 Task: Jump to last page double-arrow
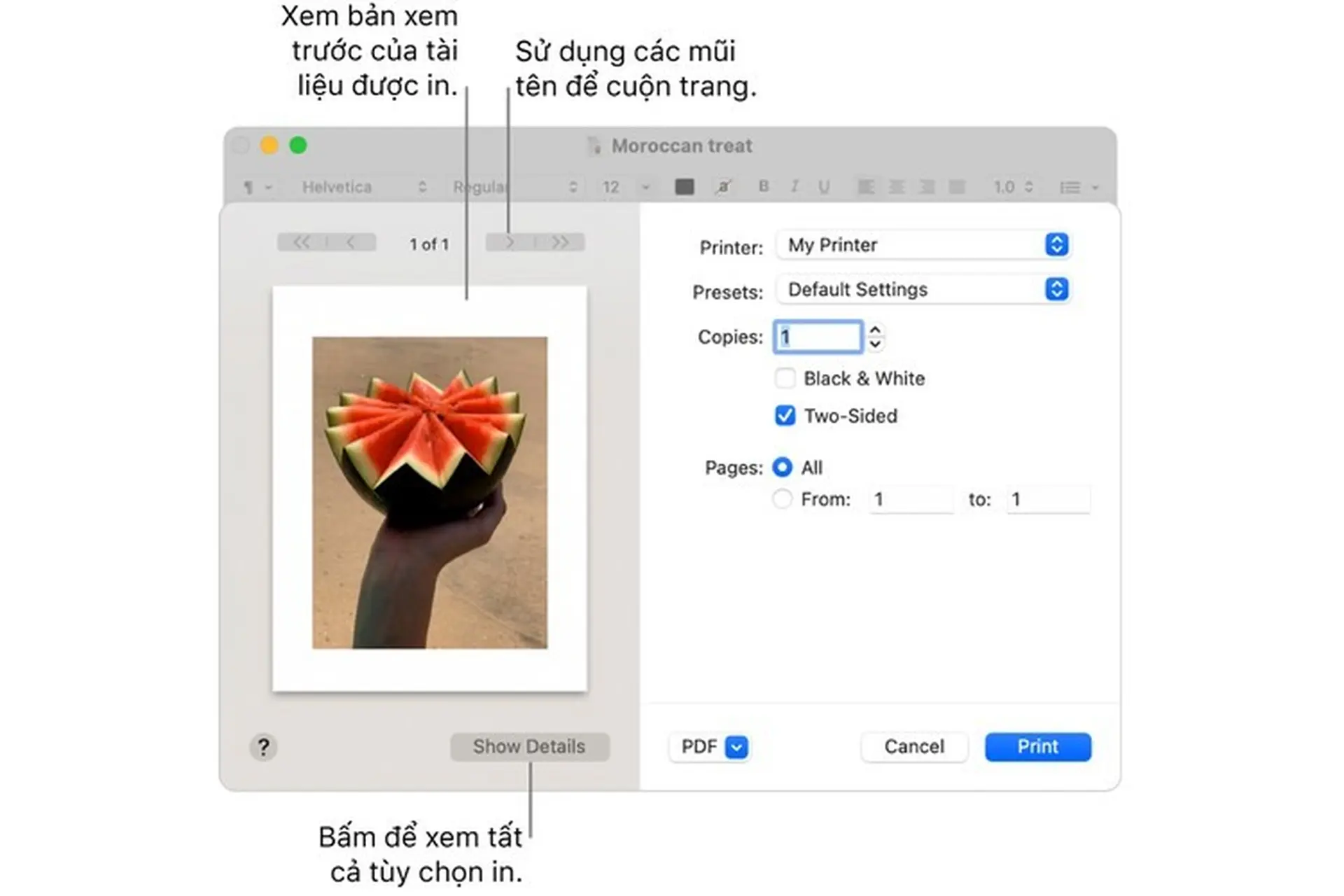[560, 242]
